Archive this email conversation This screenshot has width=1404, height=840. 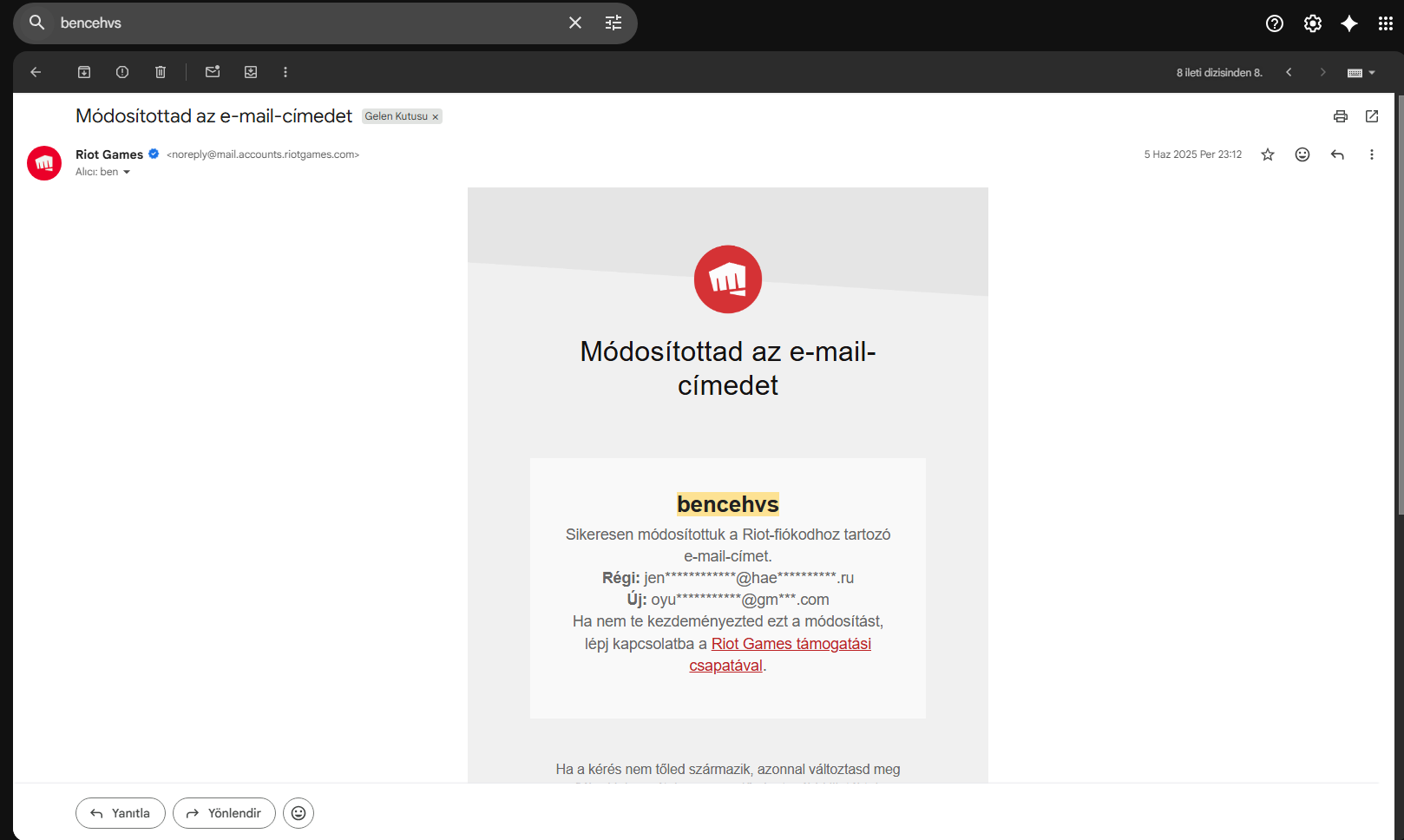84,72
